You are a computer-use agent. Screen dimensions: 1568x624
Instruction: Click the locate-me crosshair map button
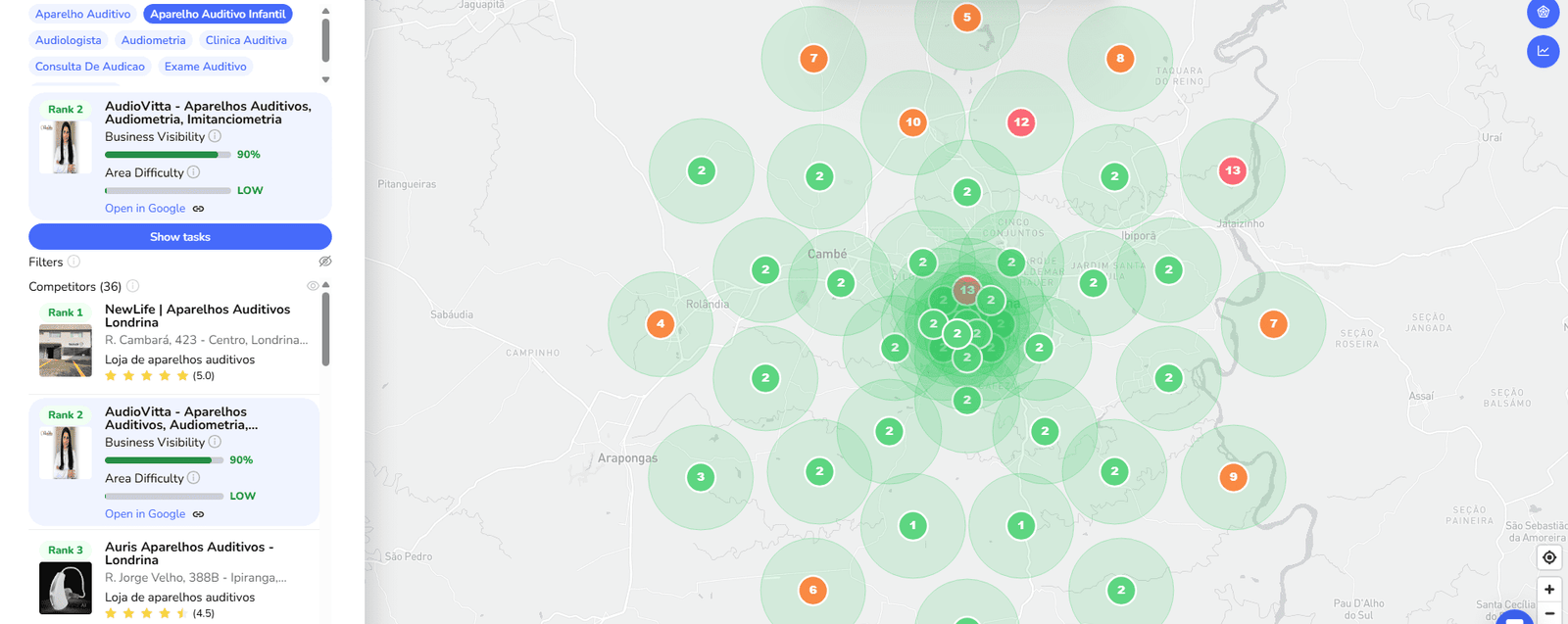click(1548, 557)
